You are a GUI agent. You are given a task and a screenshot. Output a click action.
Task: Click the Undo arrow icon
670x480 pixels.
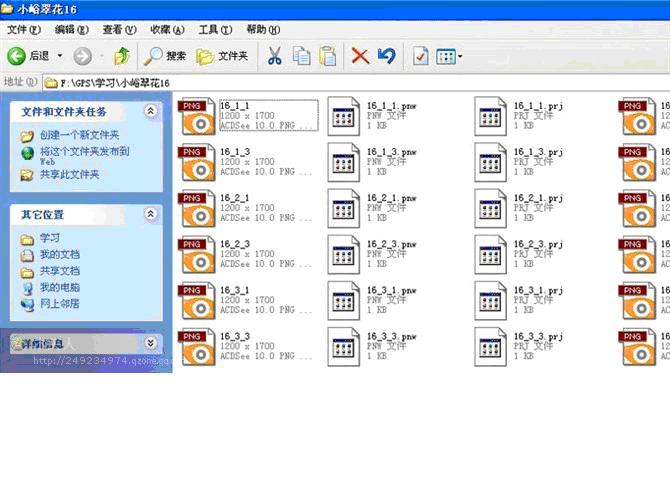click(386, 56)
